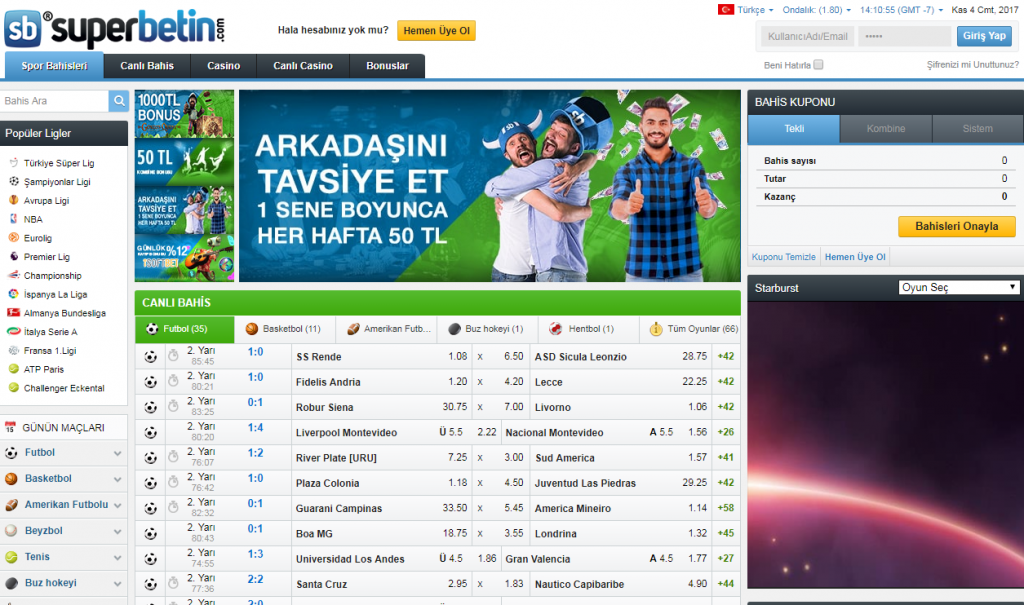Image resolution: width=1024 pixels, height=605 pixels.
Task: Open the GMT timezone dropdown
Action: point(901,10)
